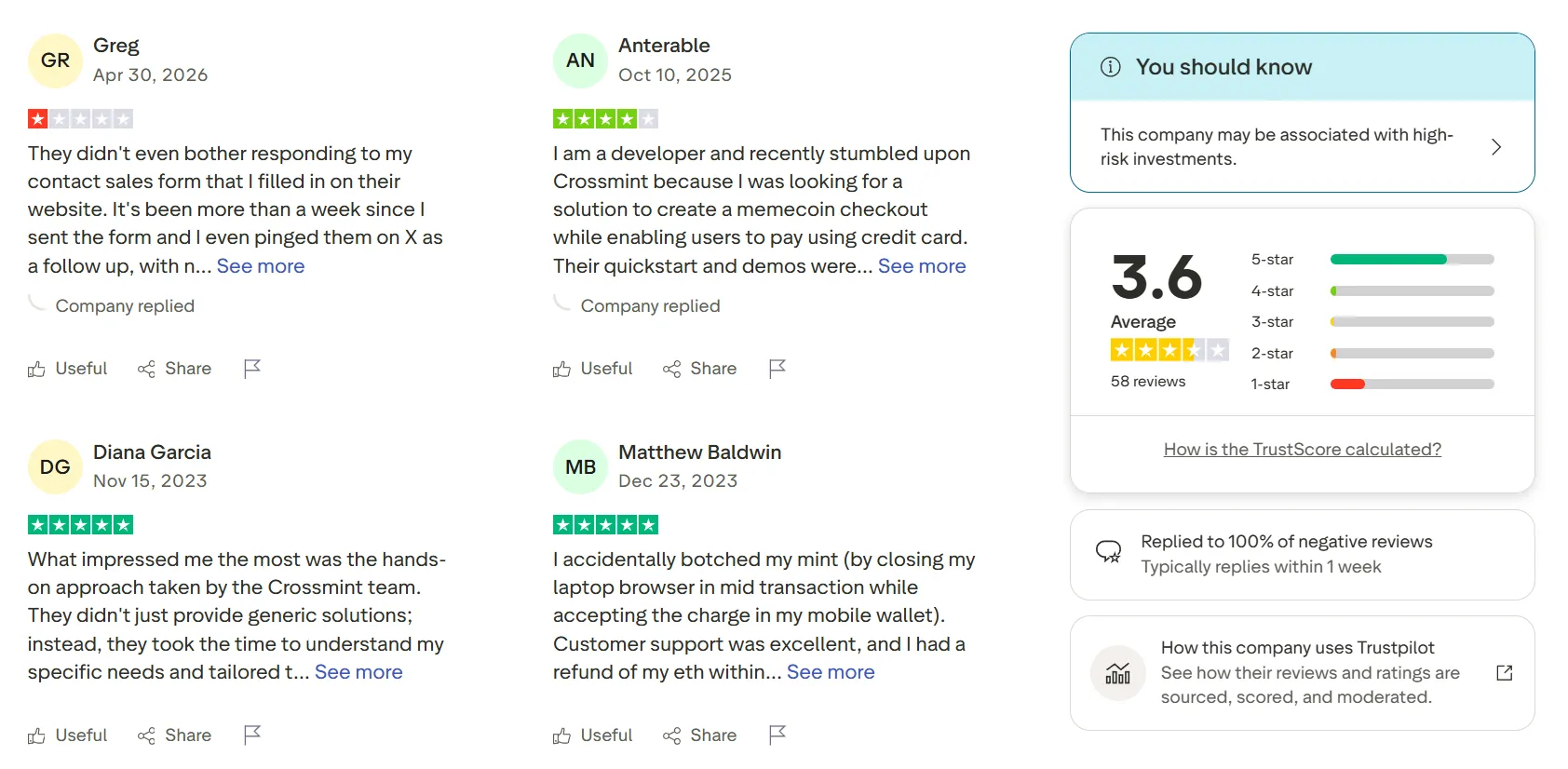
Task: Expand Greg's review with See more
Action: pyautogui.click(x=261, y=266)
